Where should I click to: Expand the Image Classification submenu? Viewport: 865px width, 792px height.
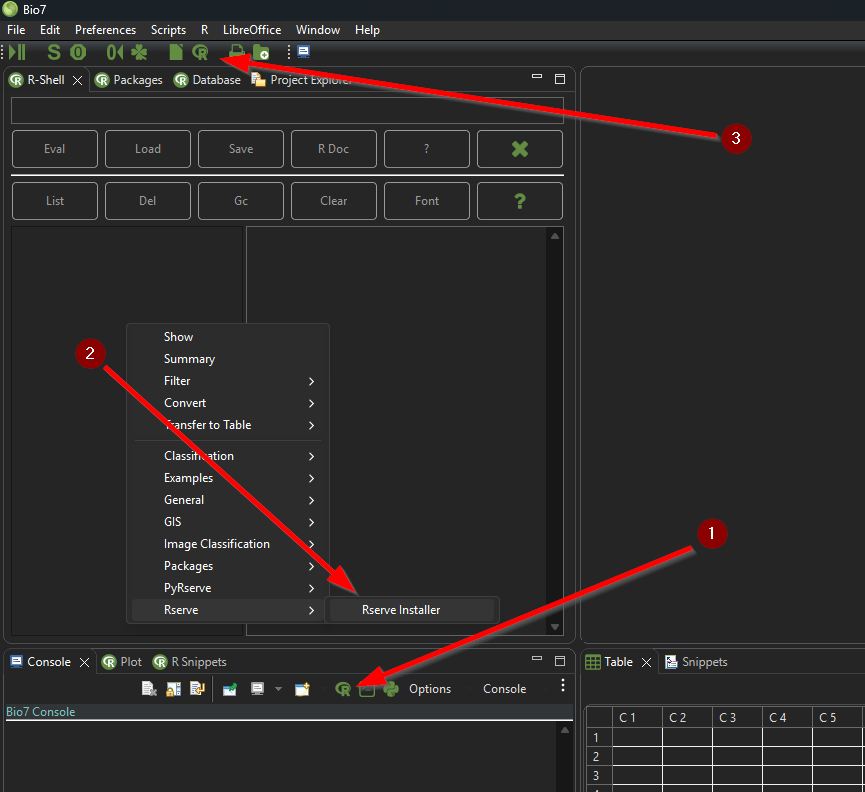227,544
